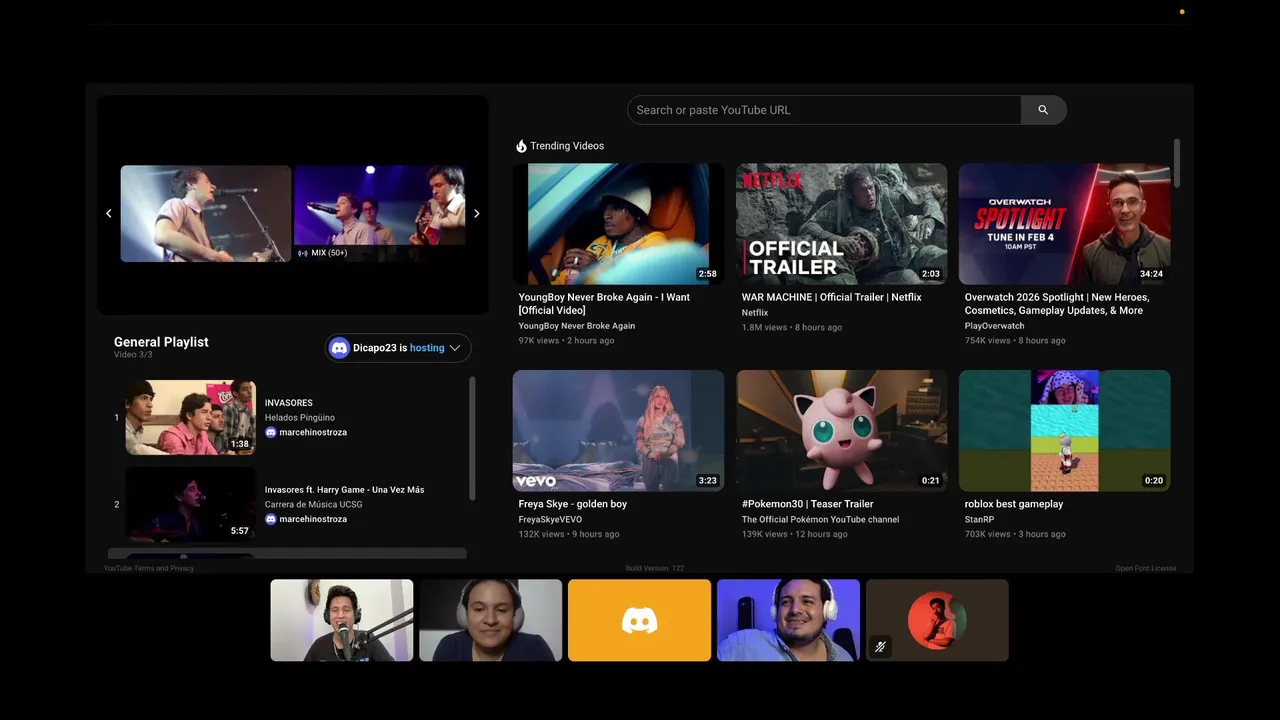Viewport: 1280px width, 720px height.
Task: Go to previous video with left arrow
Action: pos(109,213)
